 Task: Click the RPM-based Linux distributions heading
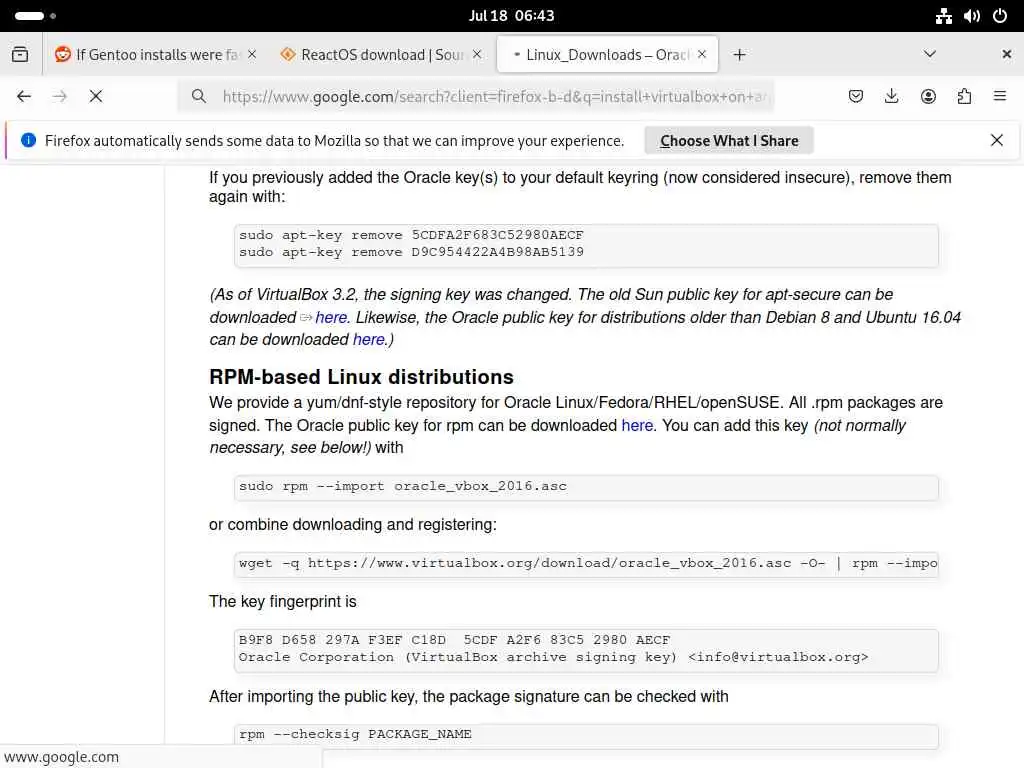tap(361, 377)
